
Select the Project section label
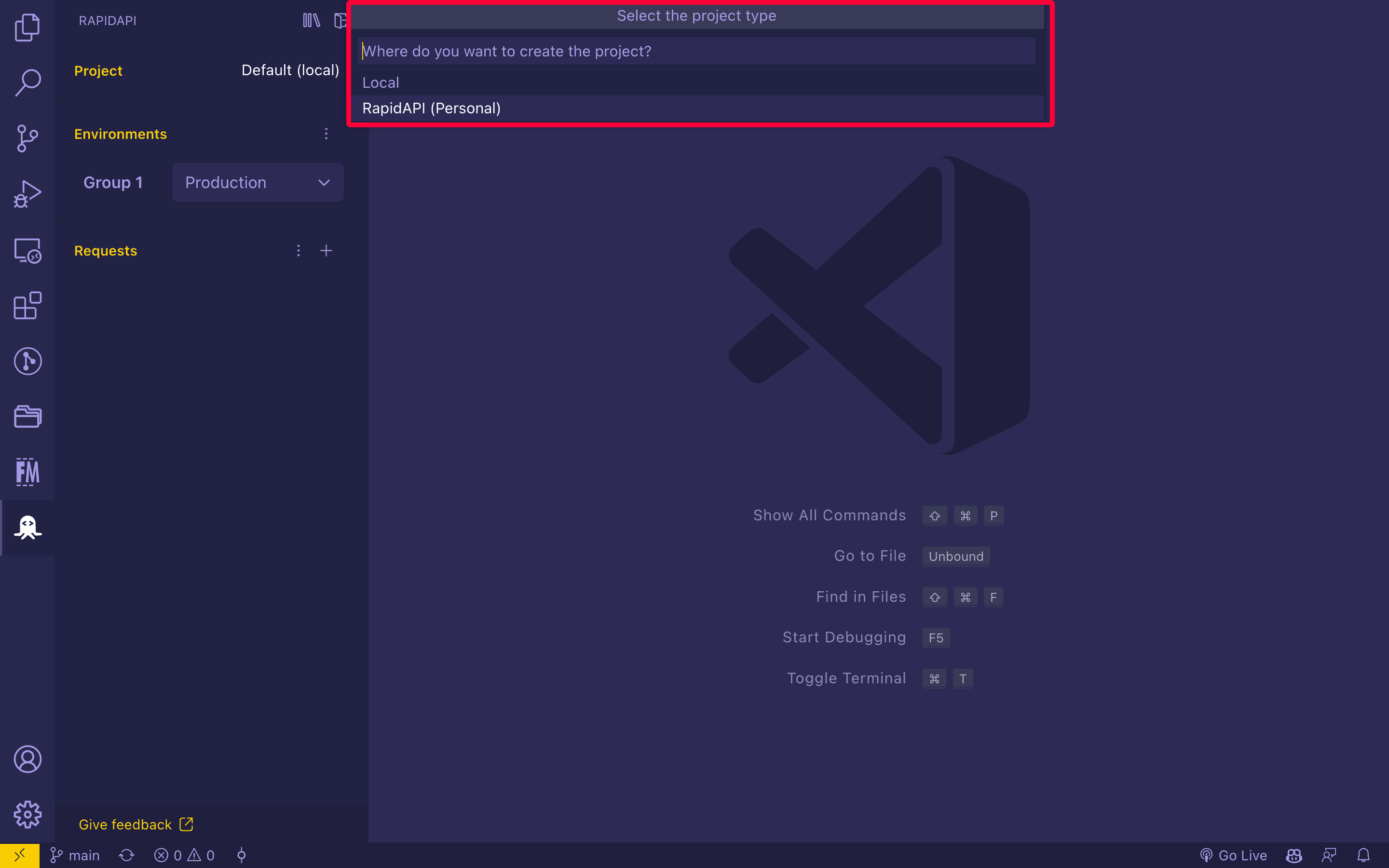pyautogui.click(x=97, y=71)
